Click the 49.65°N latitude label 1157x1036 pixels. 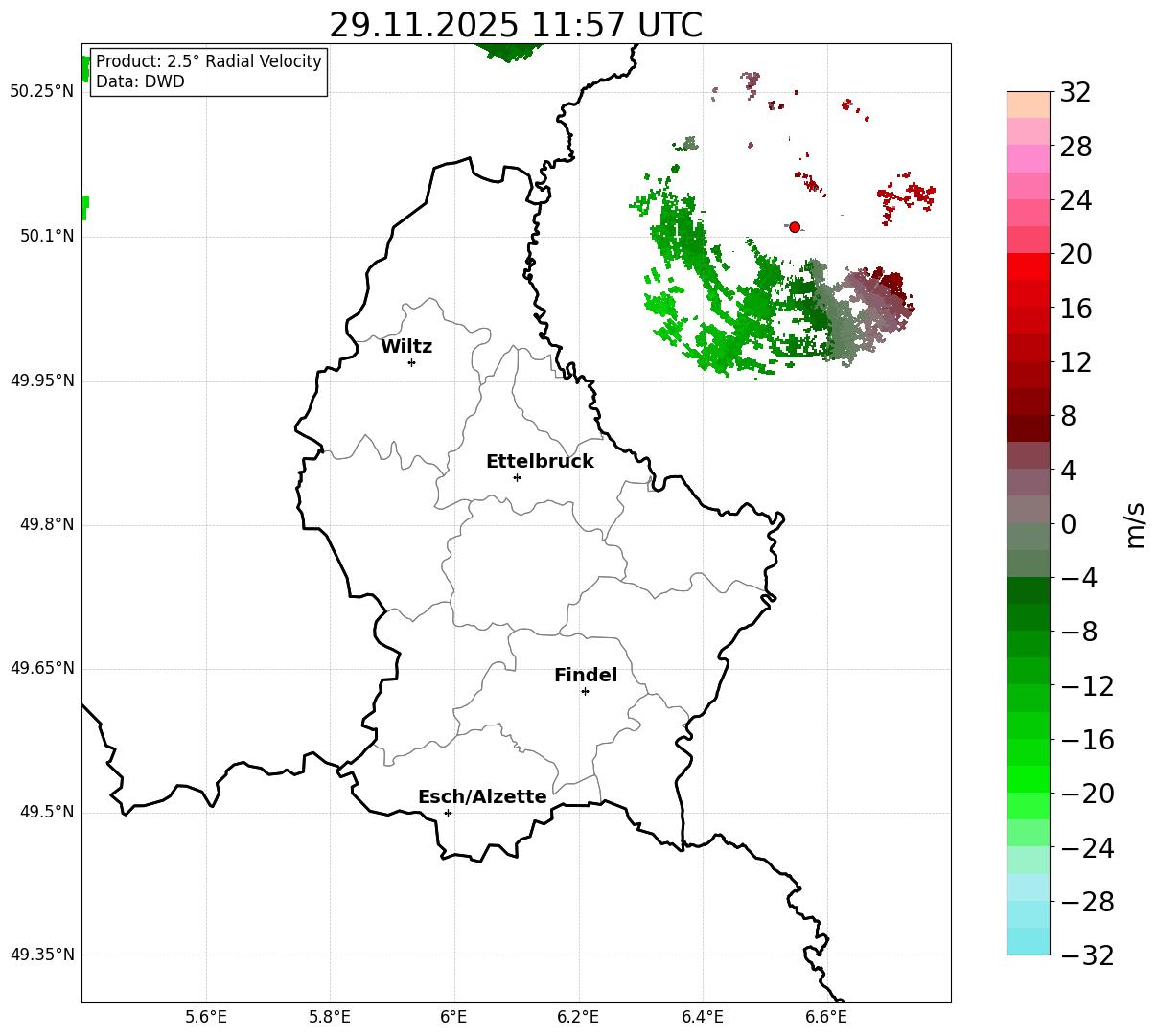click(x=42, y=668)
